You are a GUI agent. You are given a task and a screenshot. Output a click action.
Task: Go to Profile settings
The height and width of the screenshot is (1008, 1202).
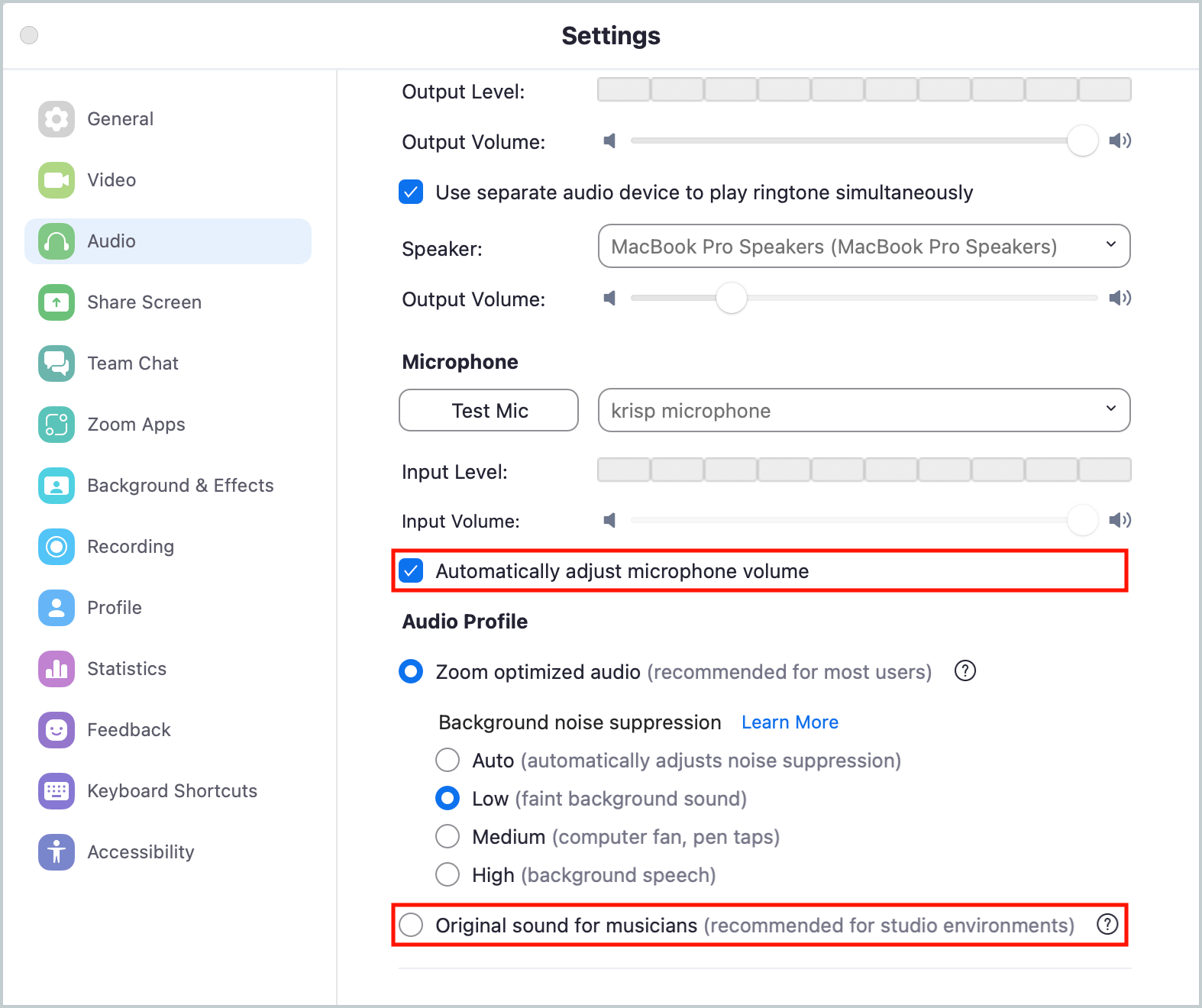[x=168, y=608]
